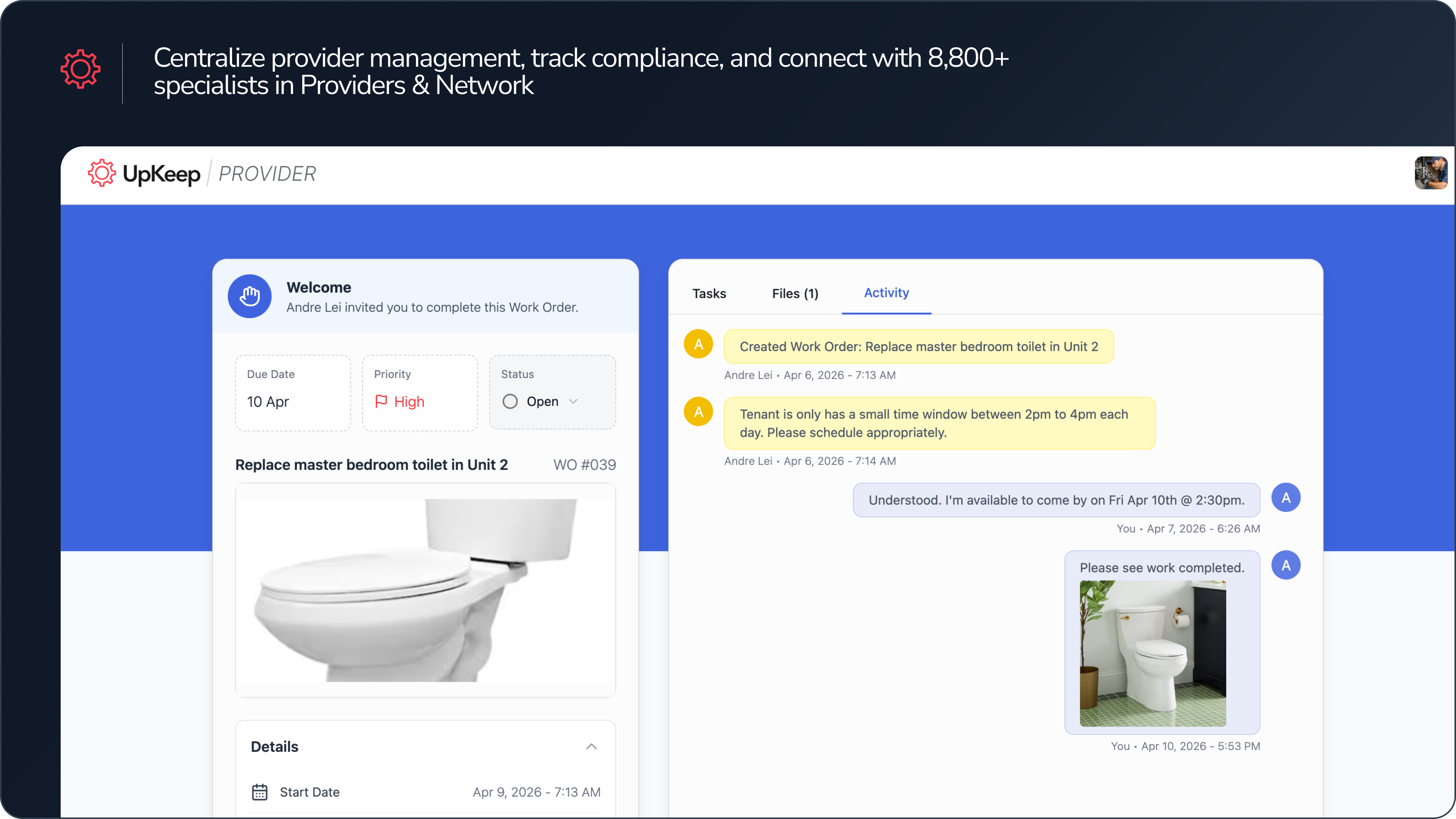The image size is (1456, 819).
Task: Click the Tenant time window message bubble
Action: pyautogui.click(x=940, y=424)
